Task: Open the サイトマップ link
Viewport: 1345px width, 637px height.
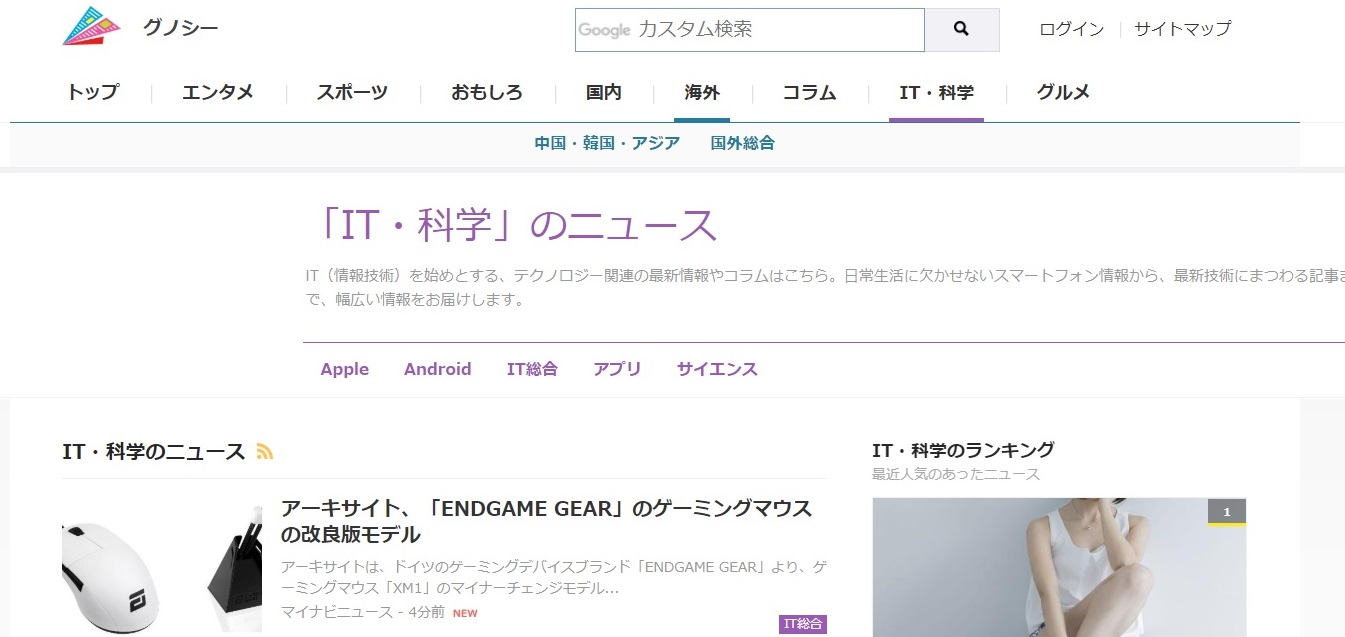Action: (x=1183, y=29)
